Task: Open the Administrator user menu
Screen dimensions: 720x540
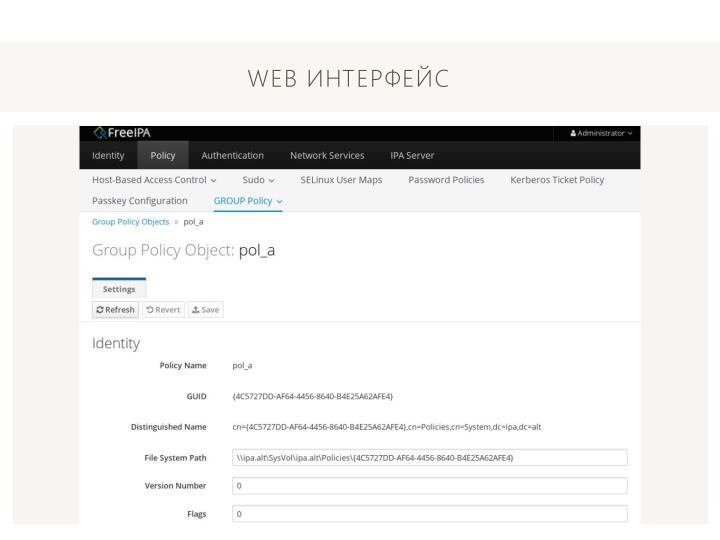Action: [x=600, y=133]
